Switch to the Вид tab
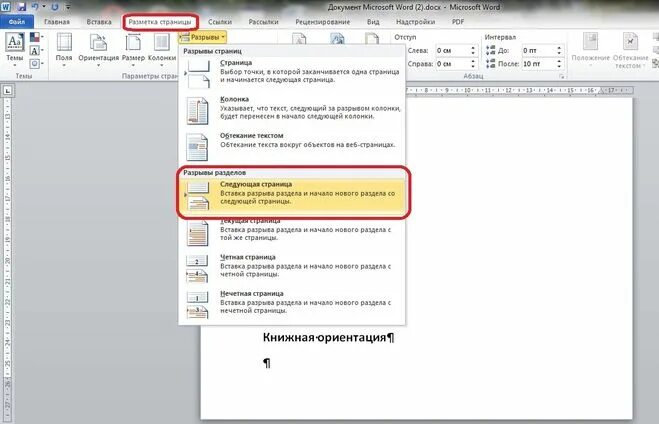The height and width of the screenshot is (424, 659). tap(373, 21)
